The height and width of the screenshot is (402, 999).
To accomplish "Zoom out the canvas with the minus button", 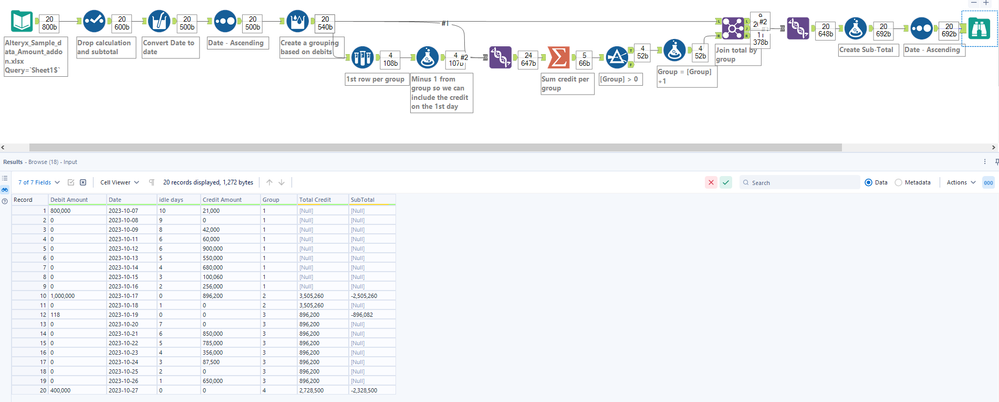I will point(975,3).
